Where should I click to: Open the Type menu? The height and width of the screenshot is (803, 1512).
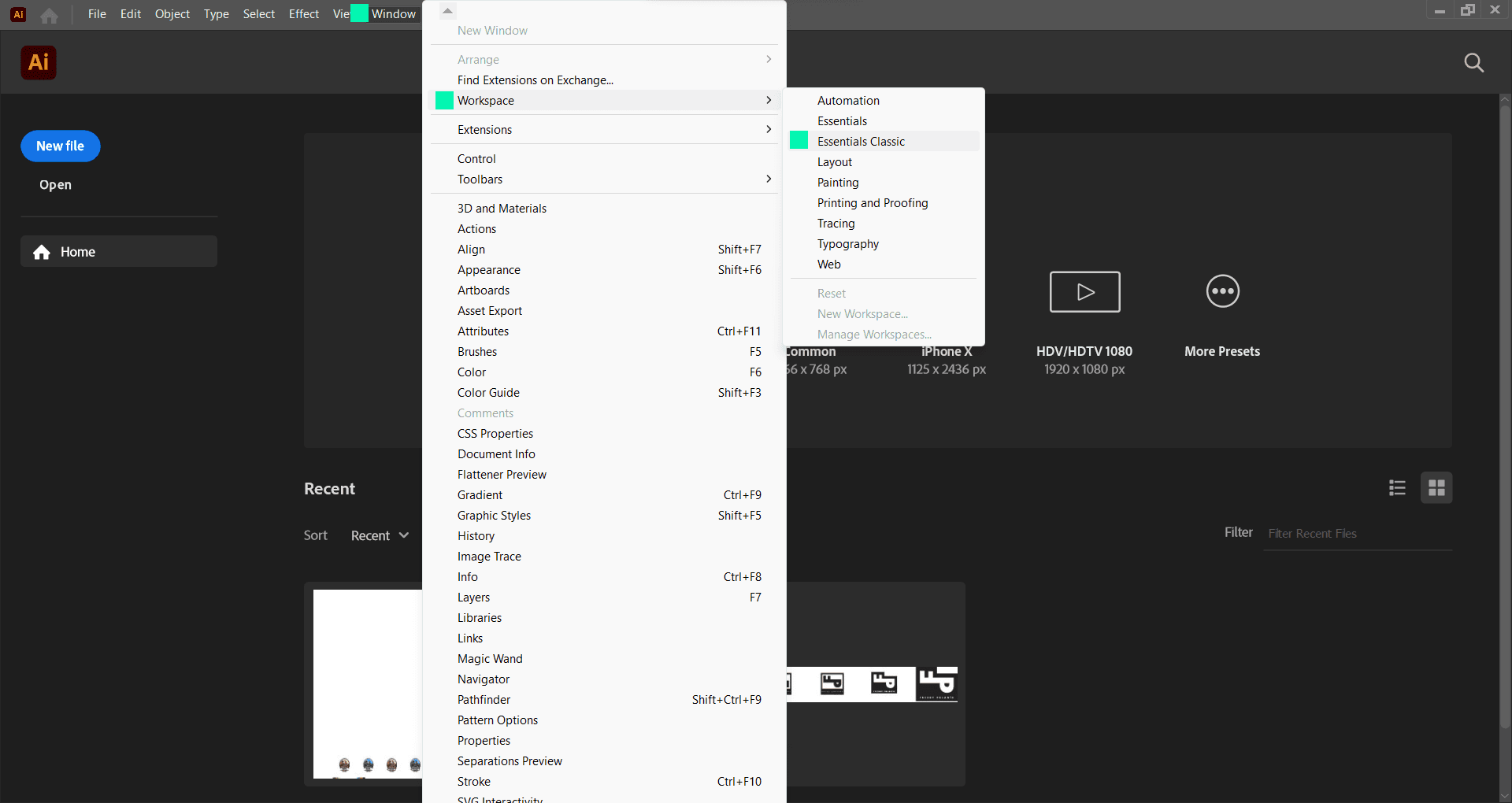tap(216, 14)
